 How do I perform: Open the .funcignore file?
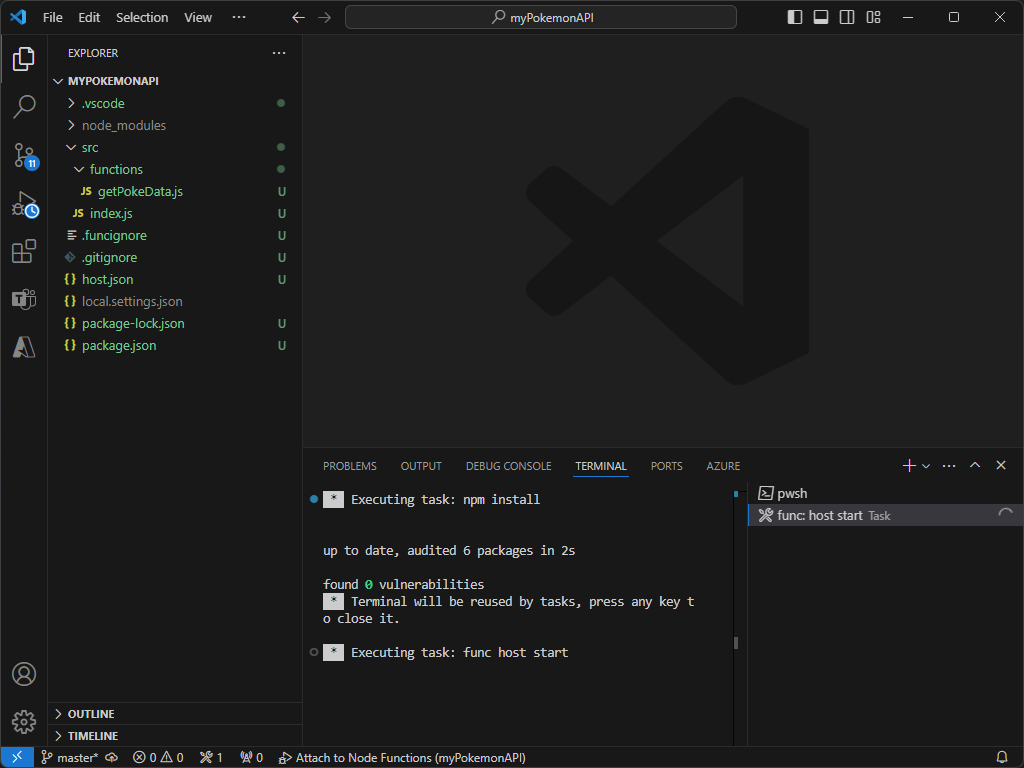(x=175, y=236)
